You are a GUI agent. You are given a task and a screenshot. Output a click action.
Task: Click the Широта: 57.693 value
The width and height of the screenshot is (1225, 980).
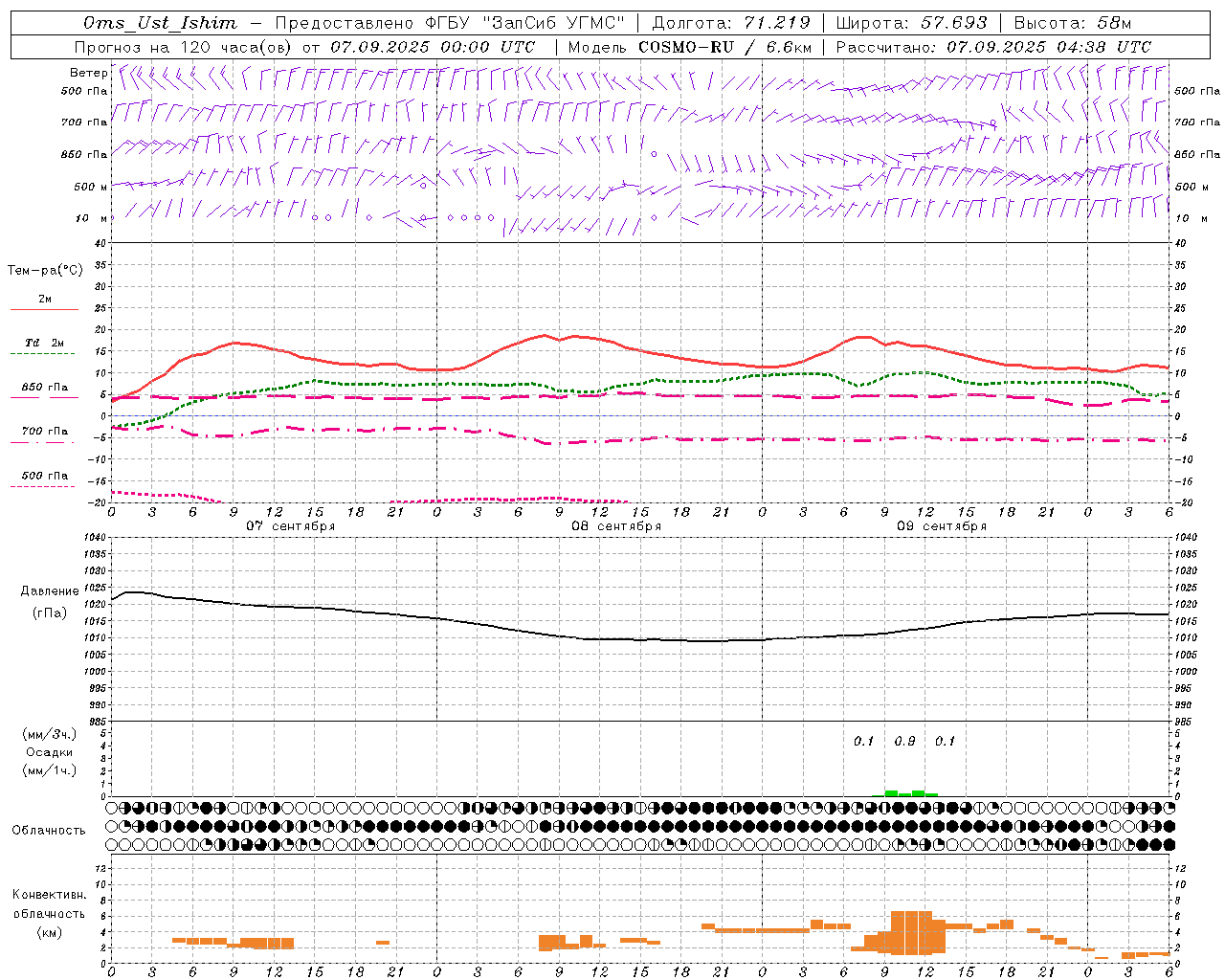(x=912, y=23)
